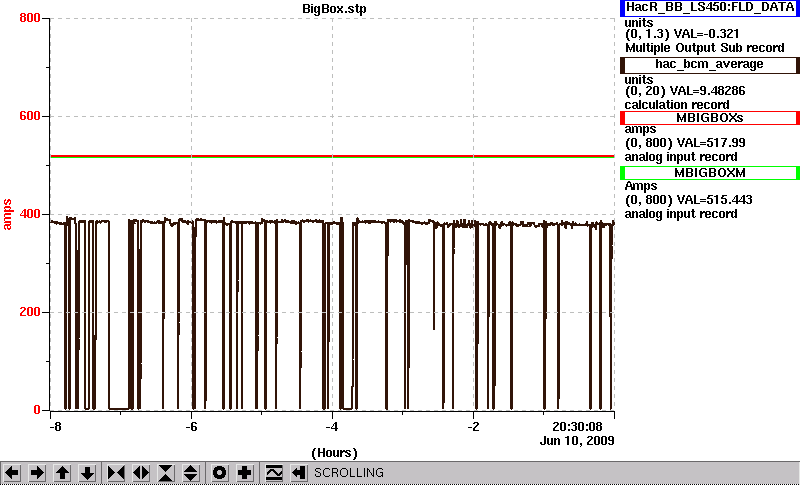Screen dimensions: 800x485
Task: Select the hac_bcm_average curve legend
Action: tap(710, 65)
